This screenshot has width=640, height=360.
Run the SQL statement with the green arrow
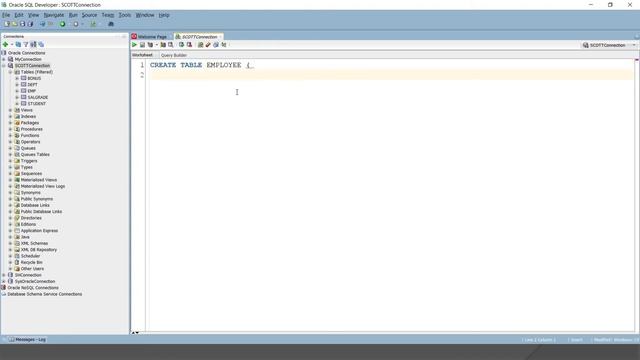pyautogui.click(x=134, y=45)
